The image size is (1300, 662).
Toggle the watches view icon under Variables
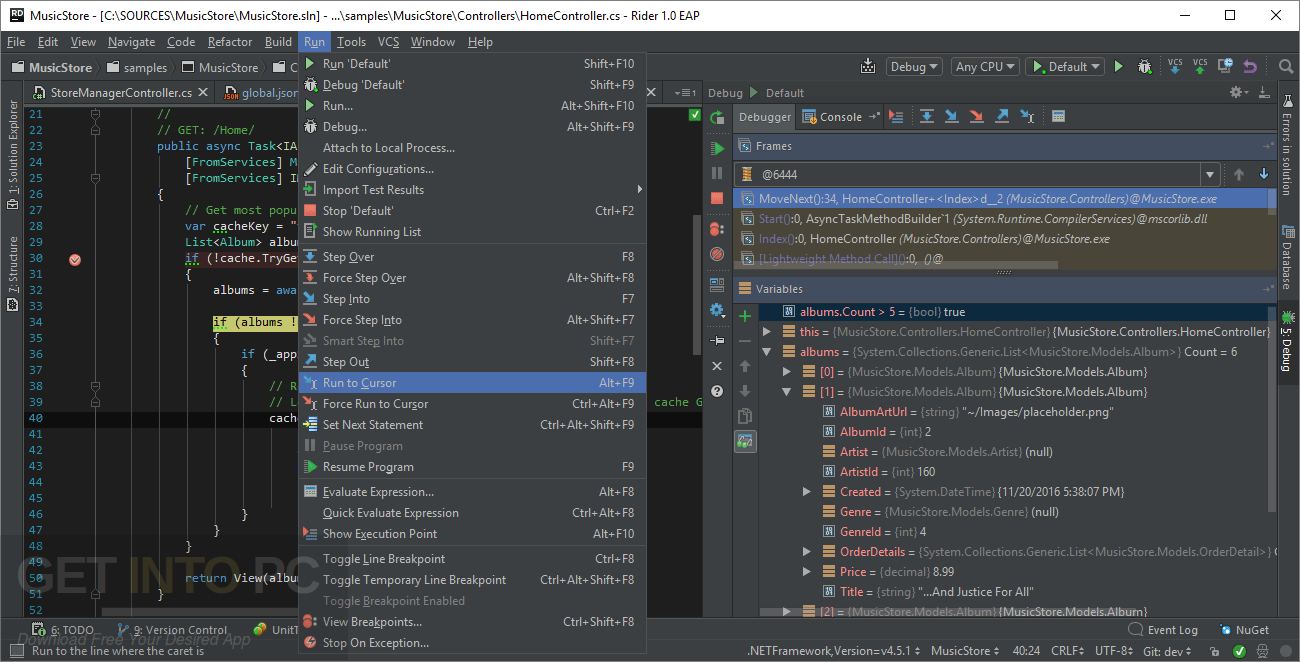(x=745, y=441)
